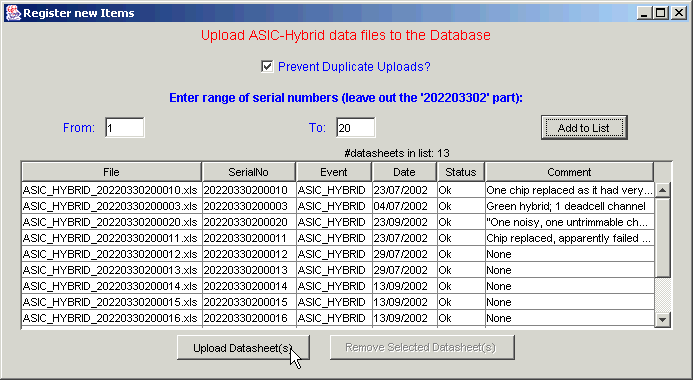Click the From serial number field

coord(125,128)
